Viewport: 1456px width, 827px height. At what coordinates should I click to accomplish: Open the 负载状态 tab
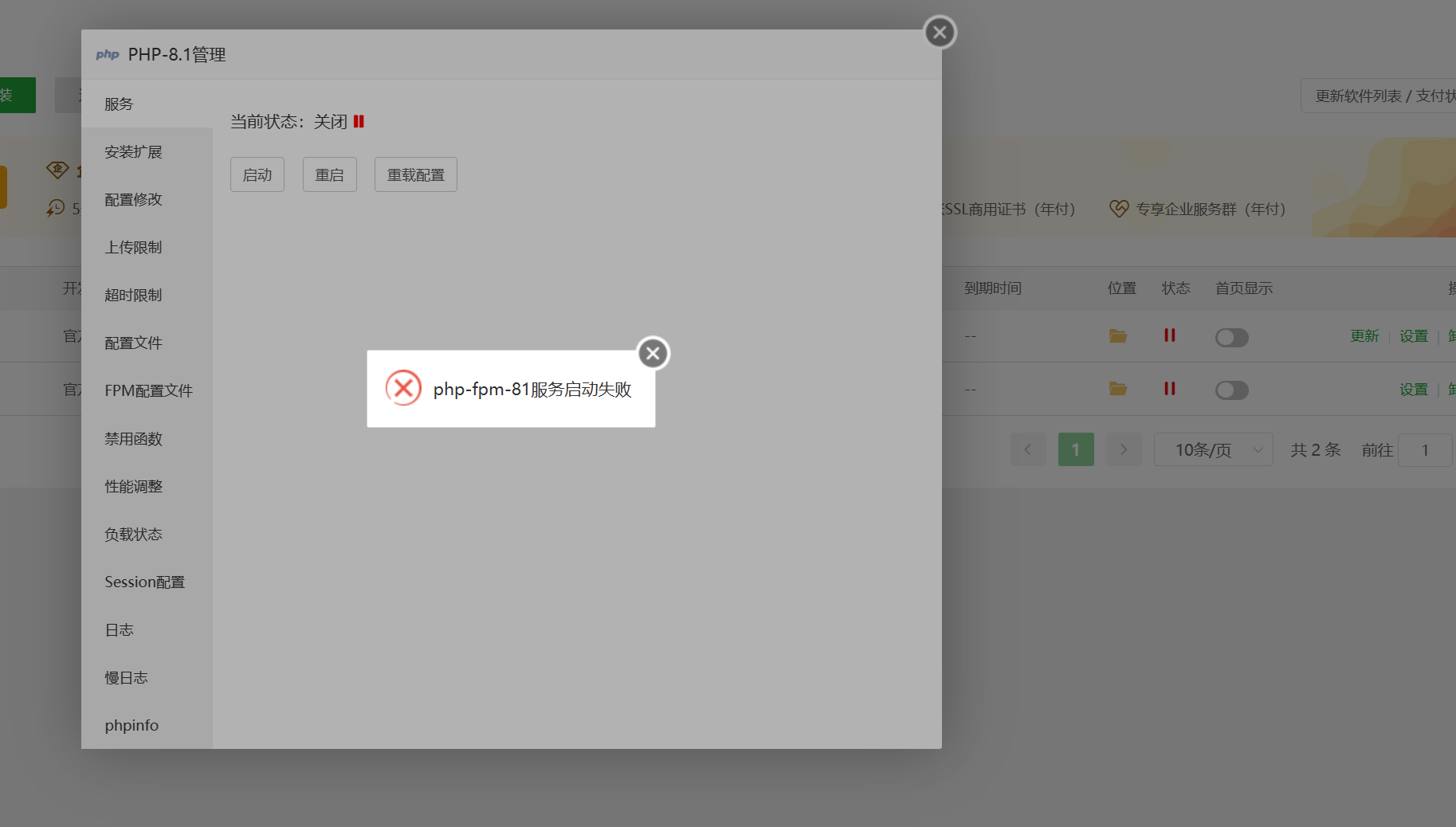(147, 534)
